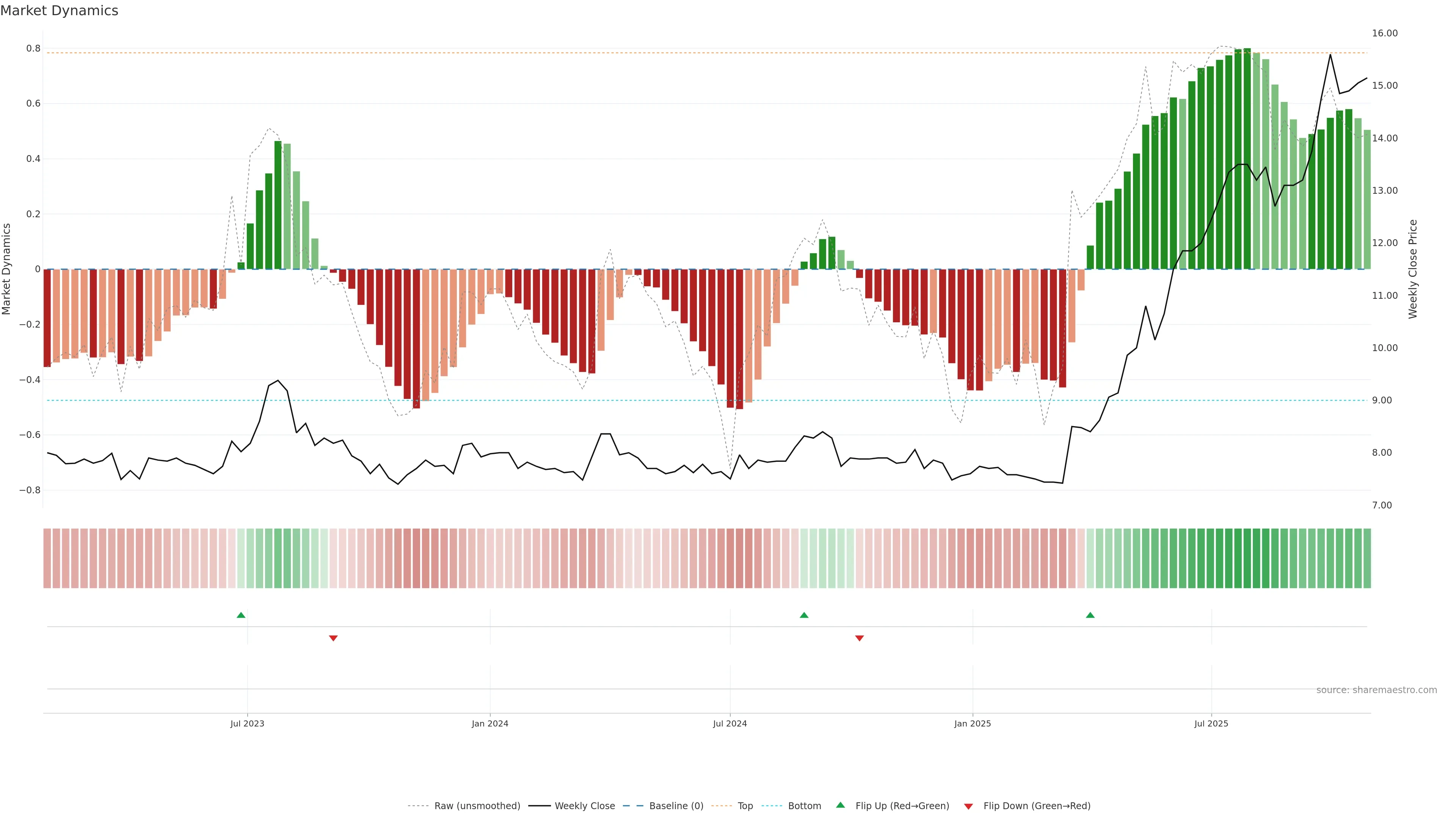Click the Flip Up legend triangle icon
The height and width of the screenshot is (819, 1456).
840,805
